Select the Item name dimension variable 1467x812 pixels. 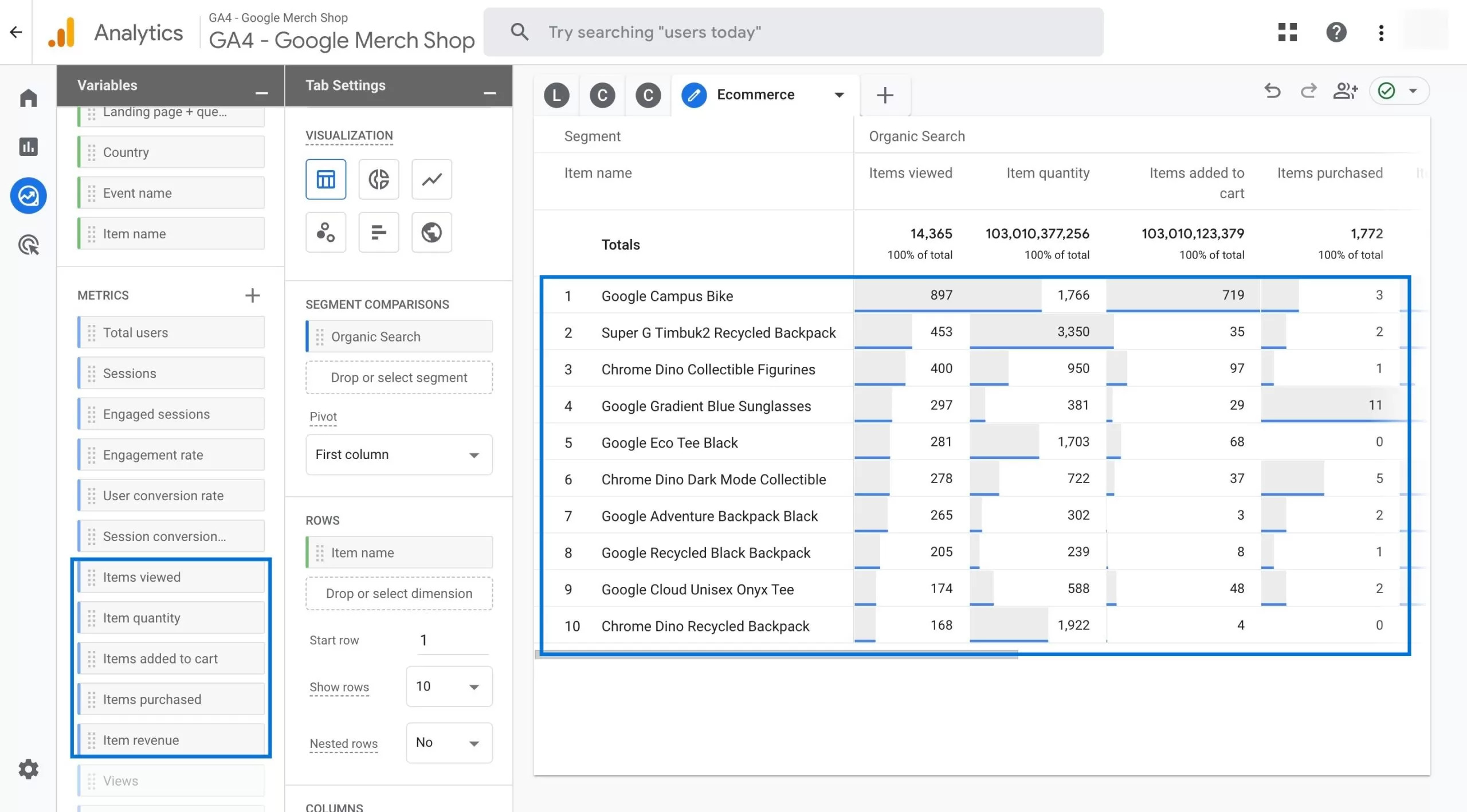point(171,234)
